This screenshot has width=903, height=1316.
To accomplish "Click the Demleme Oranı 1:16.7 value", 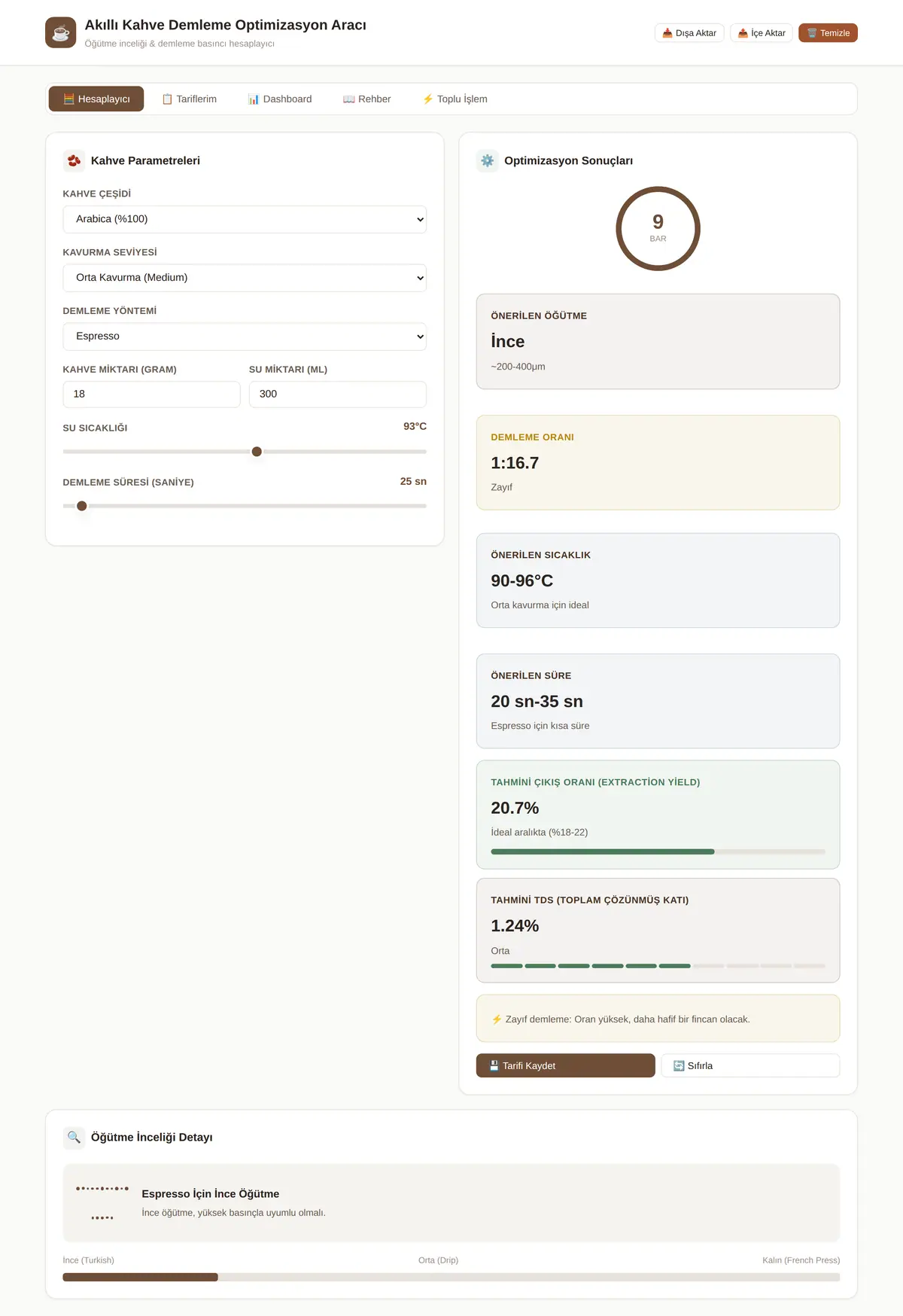I will tap(515, 463).
